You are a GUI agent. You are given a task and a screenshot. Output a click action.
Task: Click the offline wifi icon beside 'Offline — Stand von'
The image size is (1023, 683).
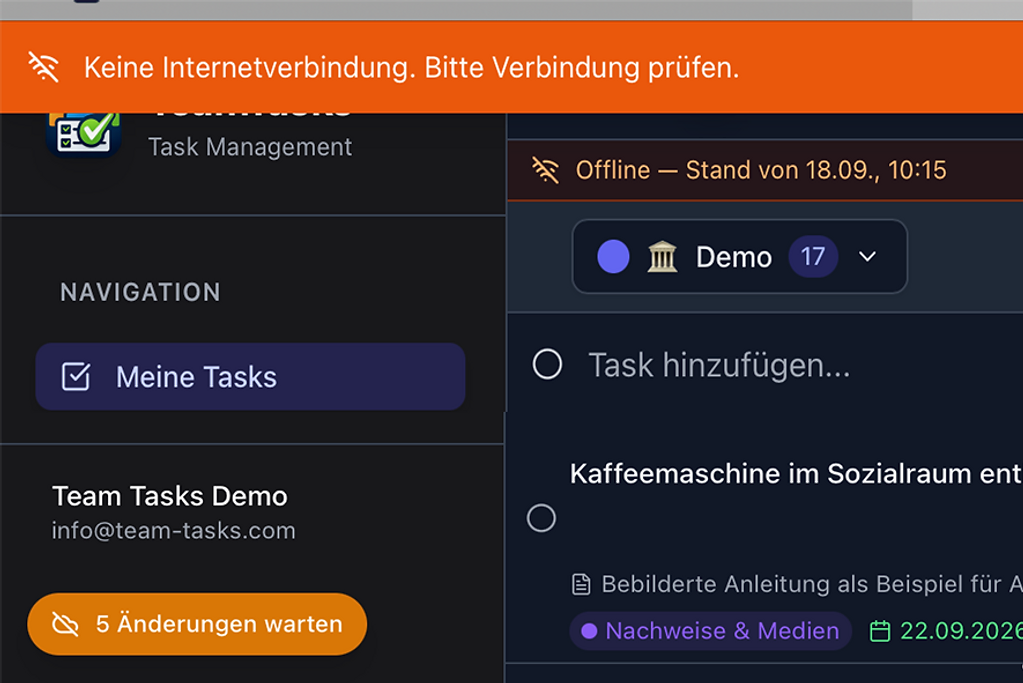[x=545, y=170]
